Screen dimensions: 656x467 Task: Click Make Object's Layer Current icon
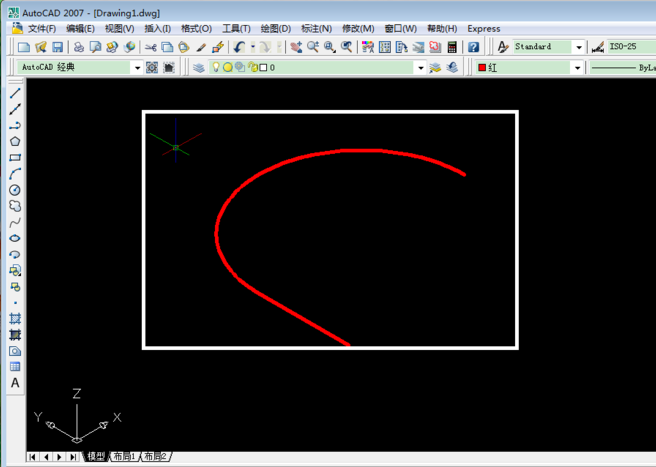tap(435, 67)
